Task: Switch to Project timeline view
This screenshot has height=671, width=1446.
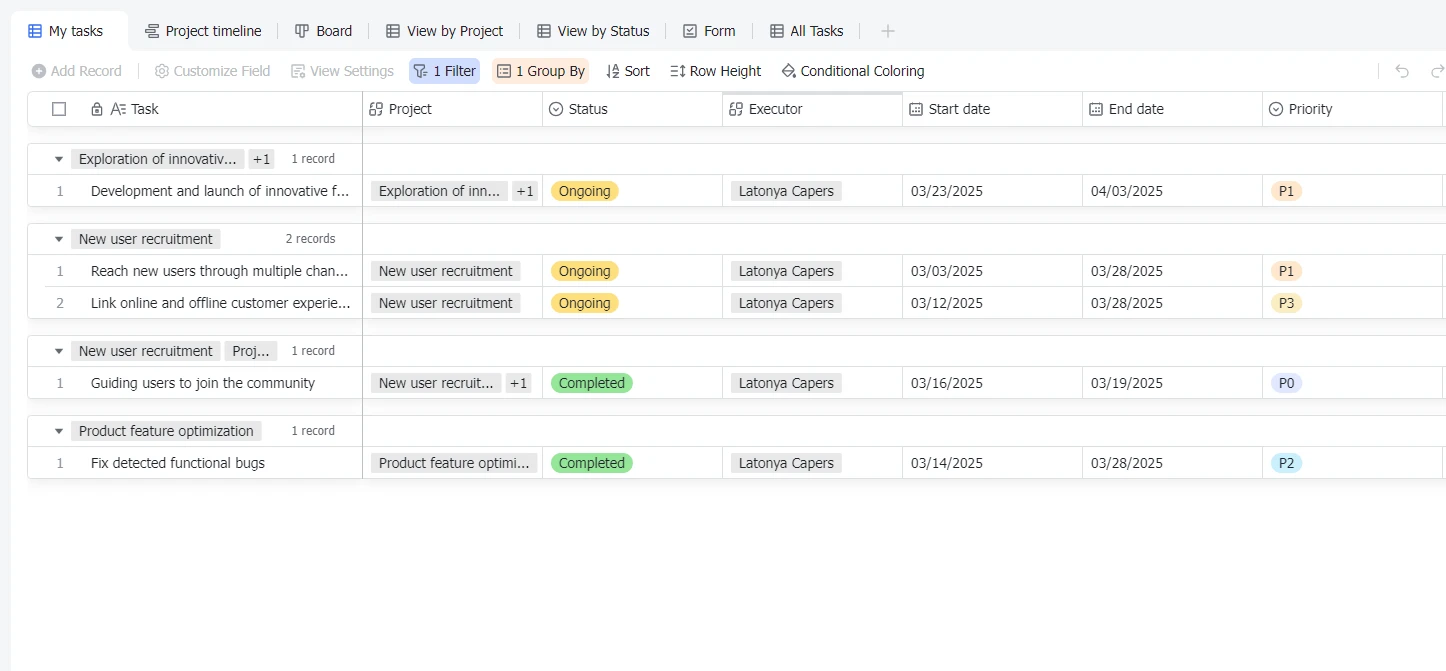Action: [x=203, y=31]
